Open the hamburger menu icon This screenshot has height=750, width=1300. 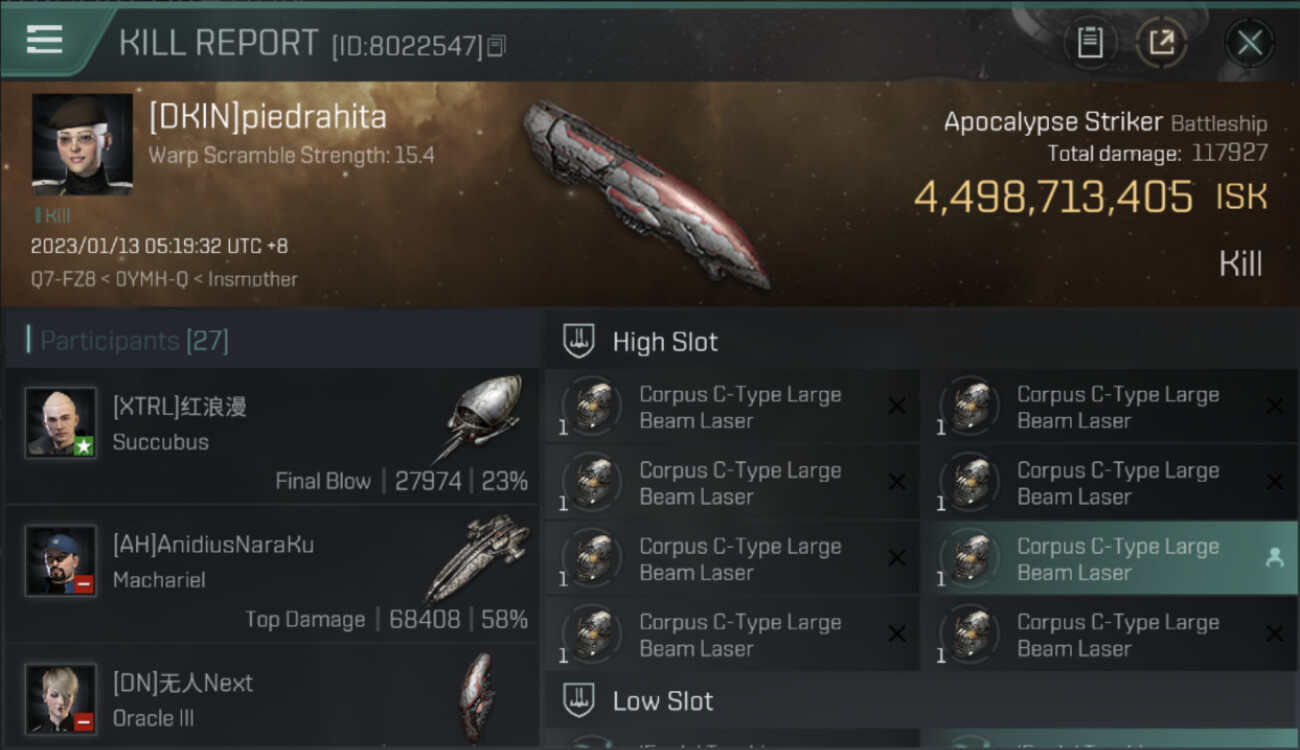coord(45,40)
